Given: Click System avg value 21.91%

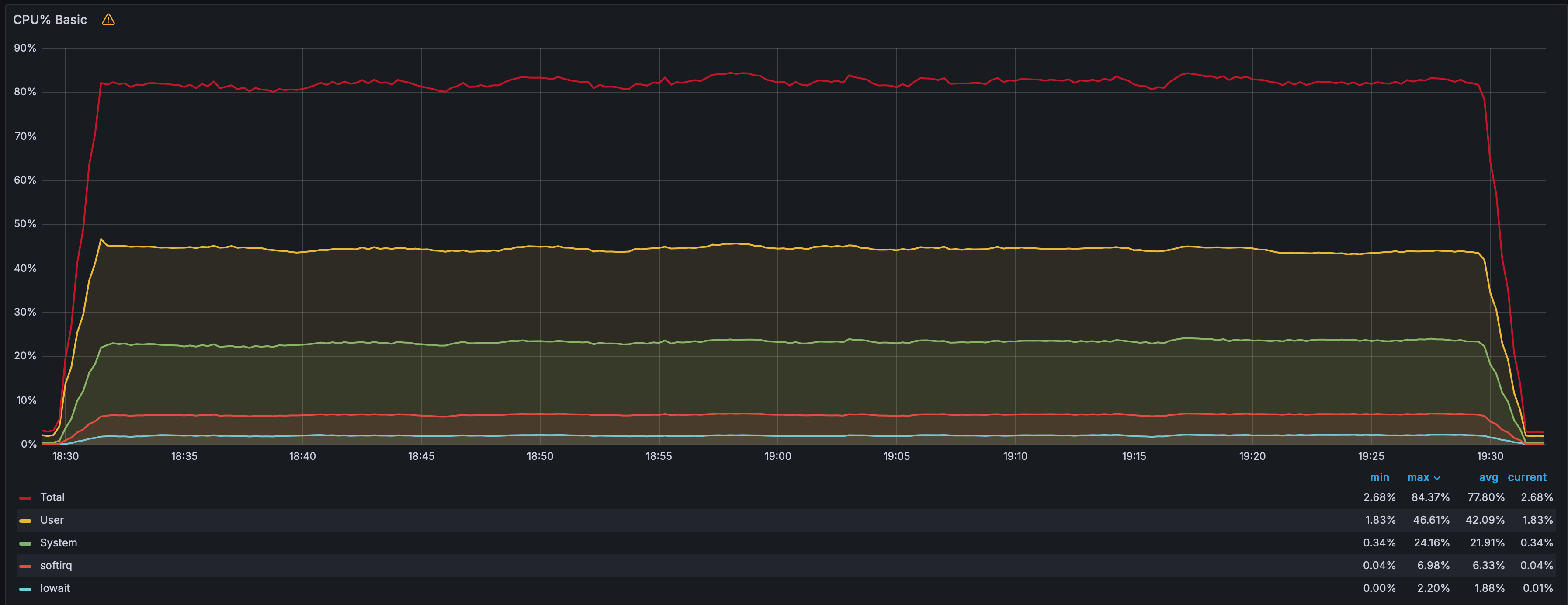Looking at the screenshot, I should [1487, 542].
